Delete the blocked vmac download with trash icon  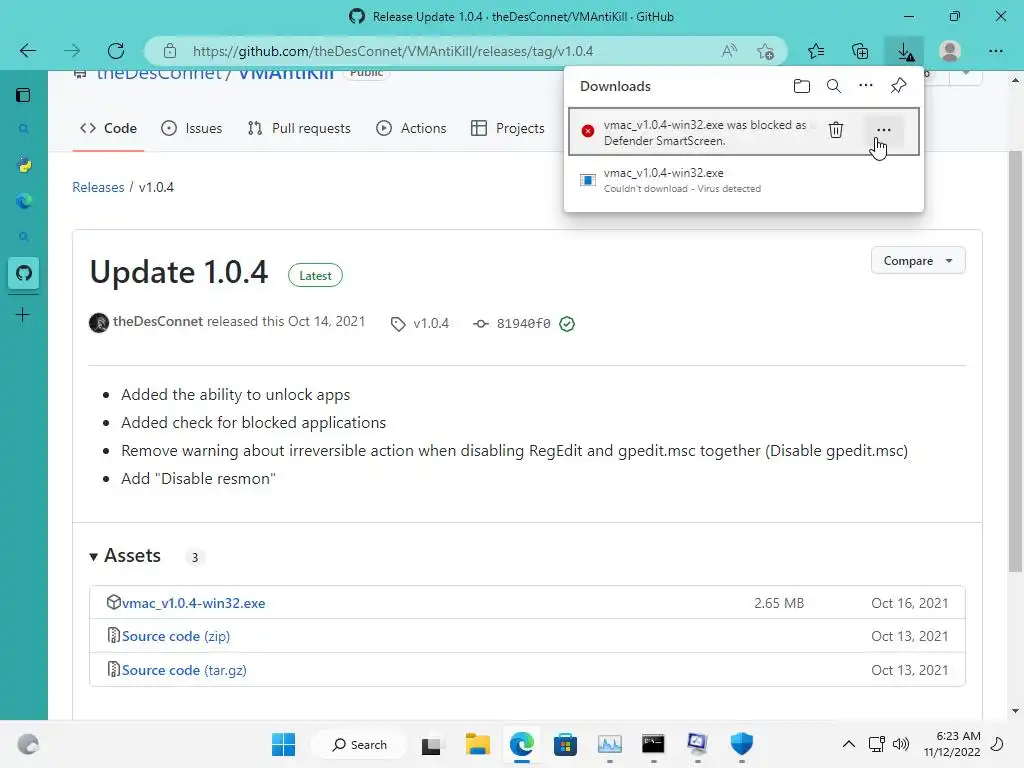tap(835, 129)
